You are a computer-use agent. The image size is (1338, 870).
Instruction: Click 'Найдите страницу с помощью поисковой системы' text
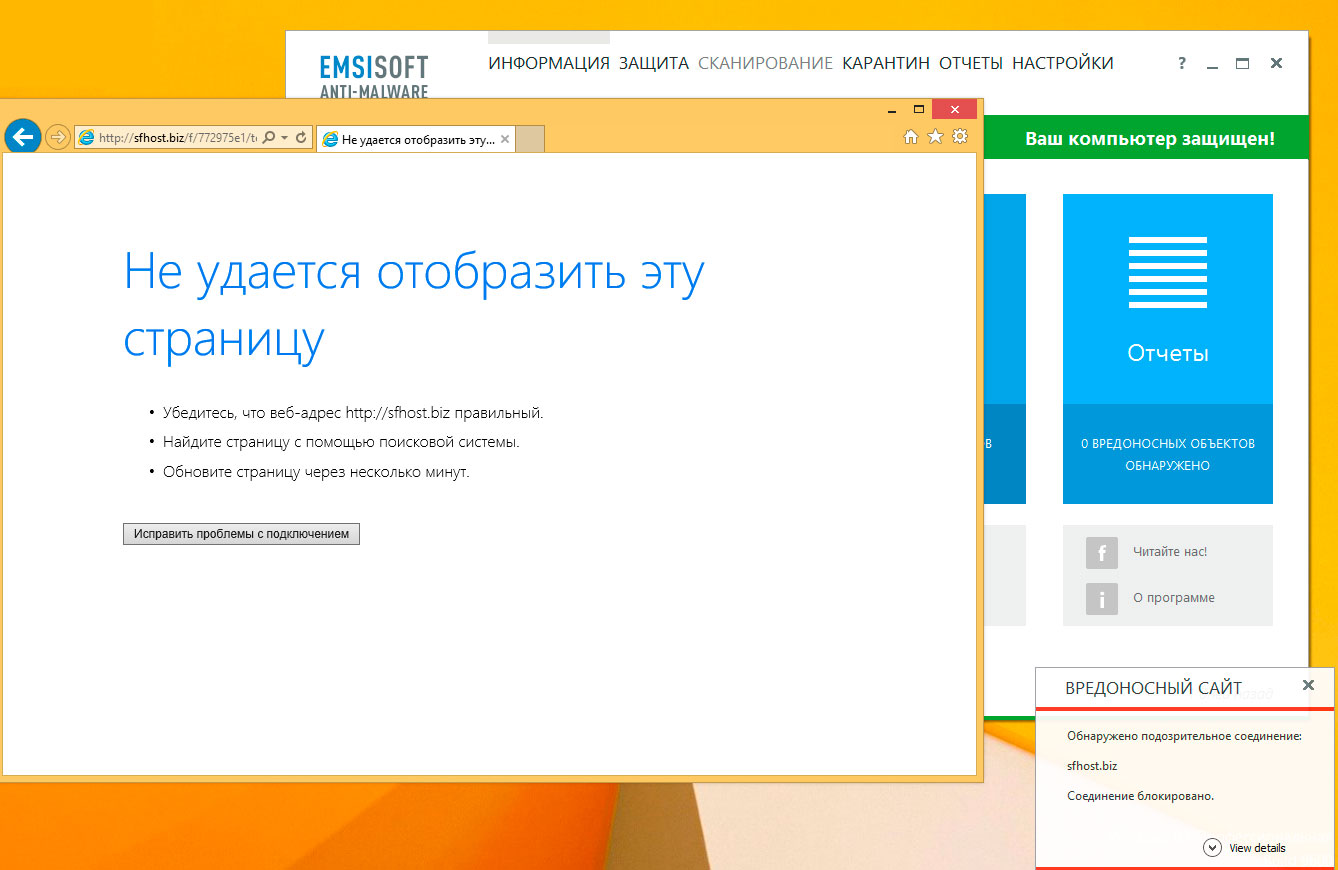point(341,441)
